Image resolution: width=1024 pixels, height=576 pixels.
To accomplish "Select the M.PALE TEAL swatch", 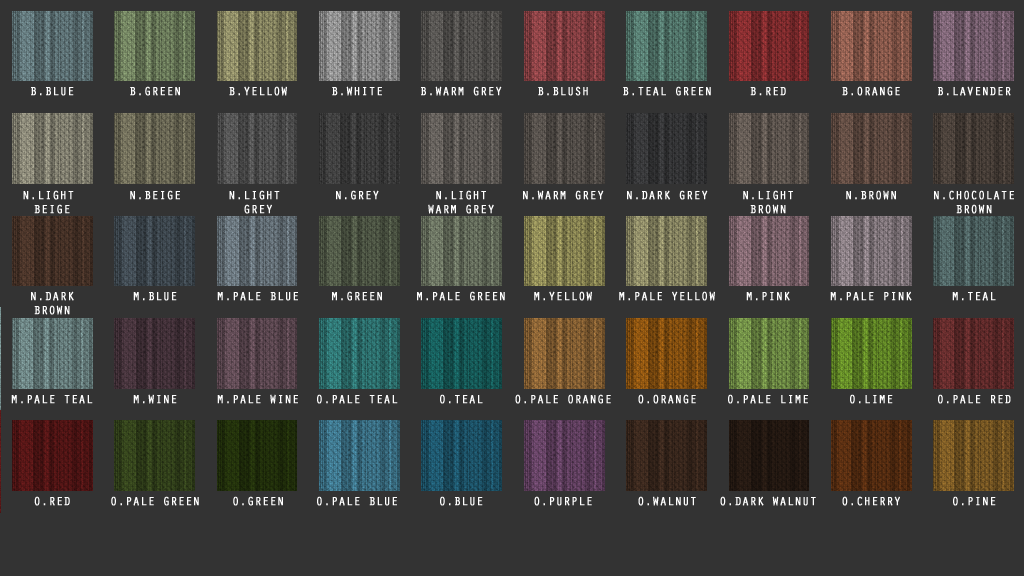I will pos(52,353).
